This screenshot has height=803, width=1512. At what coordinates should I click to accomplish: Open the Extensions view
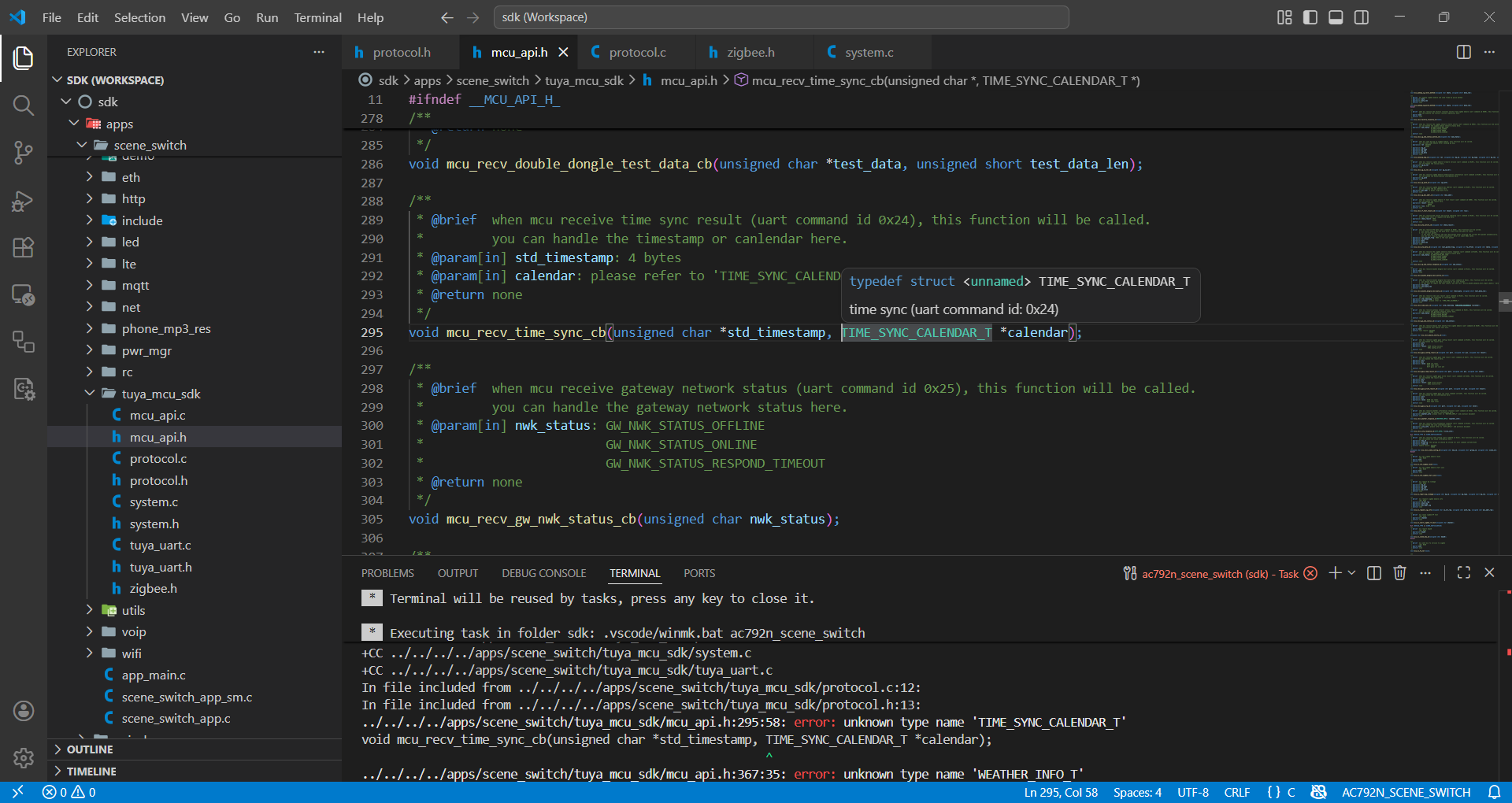point(23,248)
